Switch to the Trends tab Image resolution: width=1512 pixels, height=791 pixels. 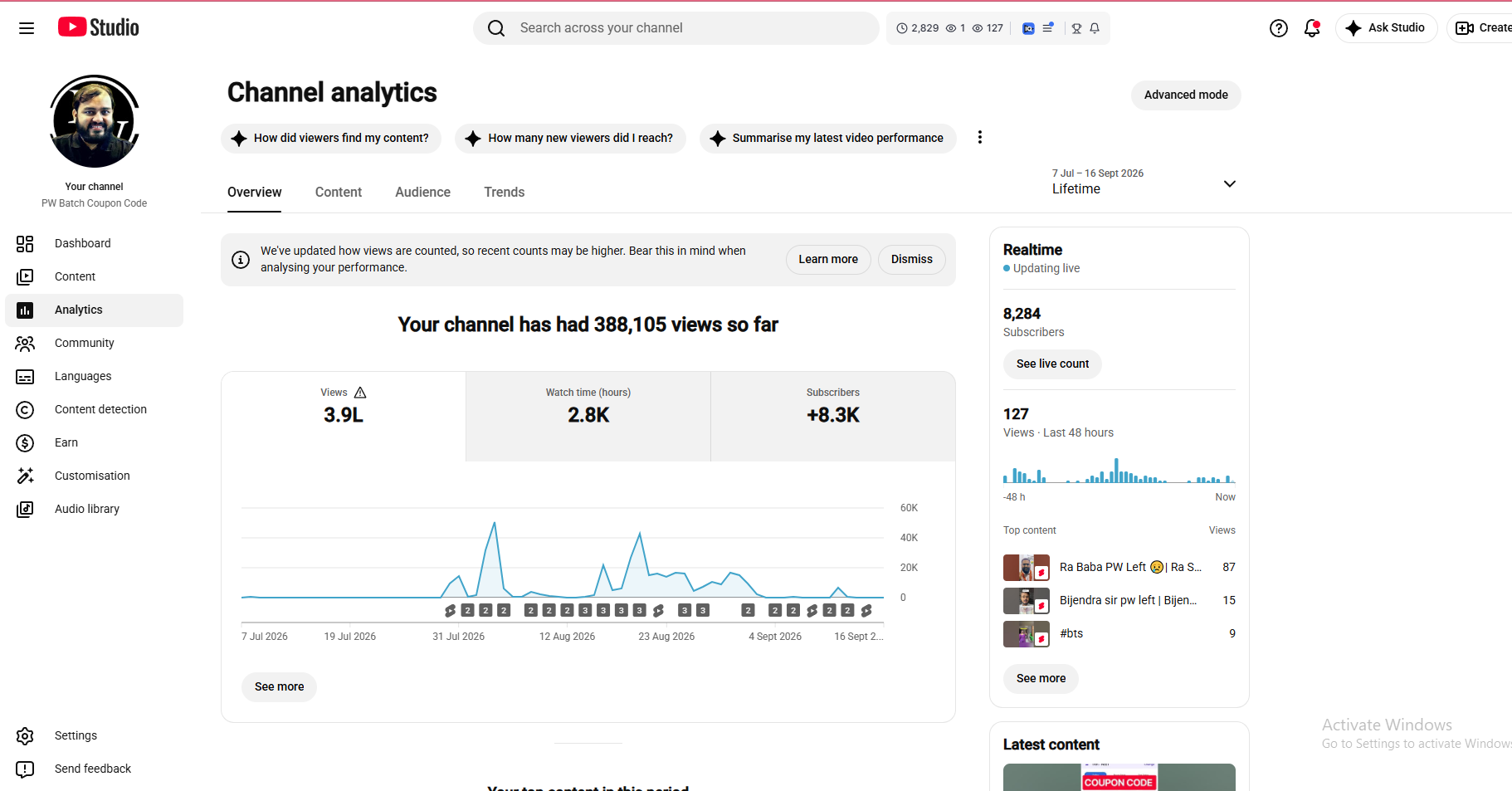tap(505, 192)
